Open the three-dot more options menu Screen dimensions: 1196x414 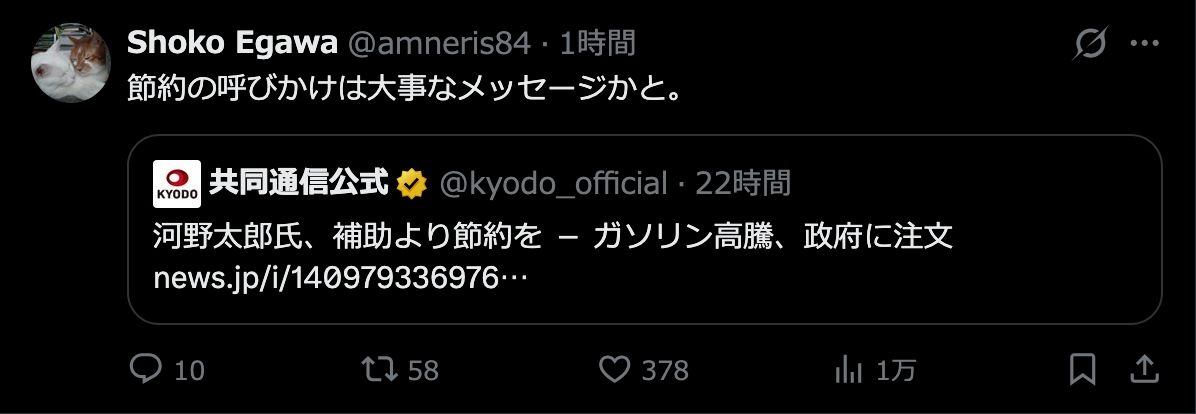pos(1144,44)
